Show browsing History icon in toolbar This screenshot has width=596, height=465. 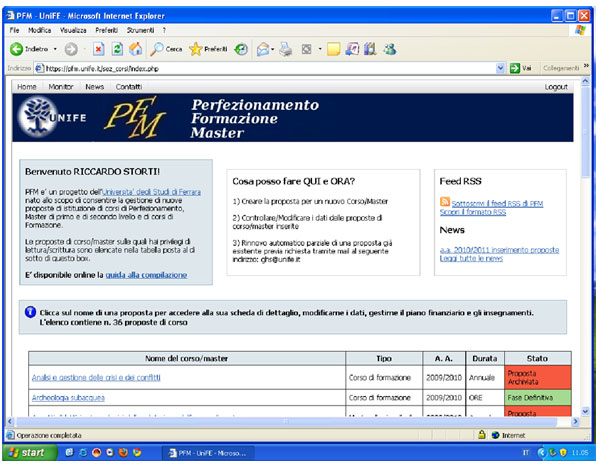point(241,49)
